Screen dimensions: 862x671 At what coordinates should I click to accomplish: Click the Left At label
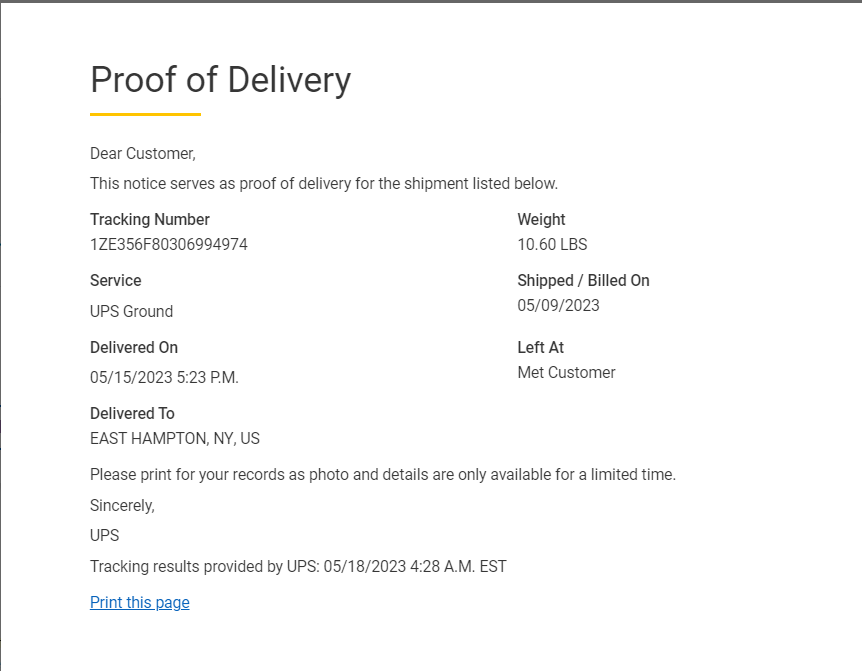[x=540, y=348]
